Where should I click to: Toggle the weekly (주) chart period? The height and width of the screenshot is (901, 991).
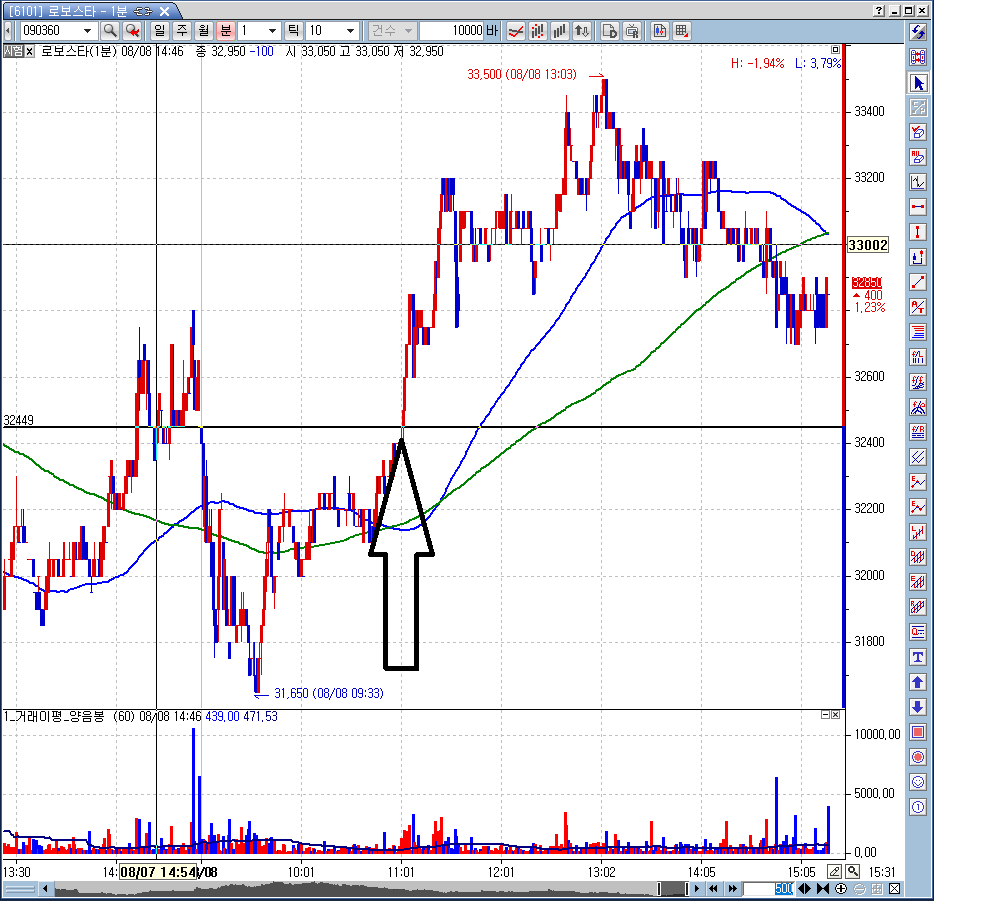pos(181,31)
